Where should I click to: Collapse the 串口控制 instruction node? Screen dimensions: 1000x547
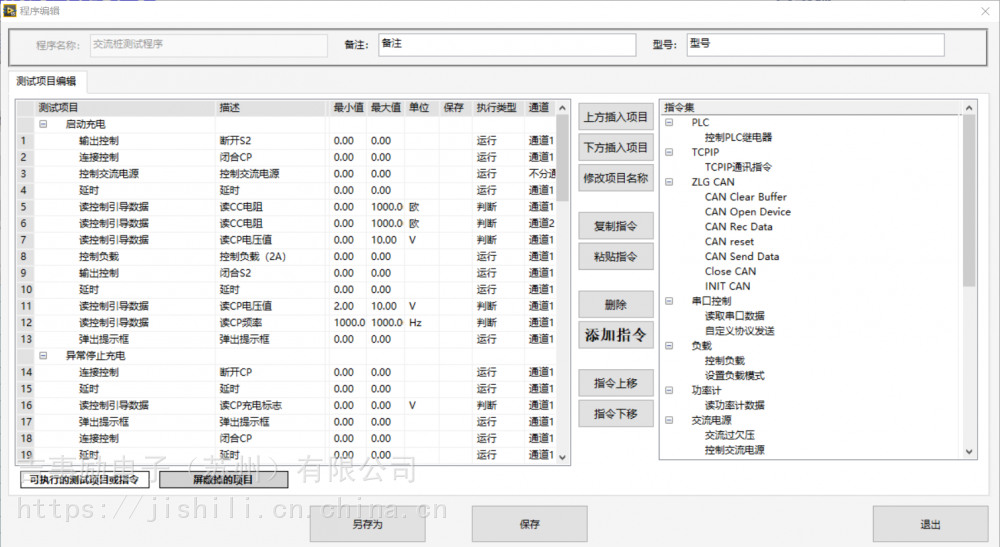[669, 301]
